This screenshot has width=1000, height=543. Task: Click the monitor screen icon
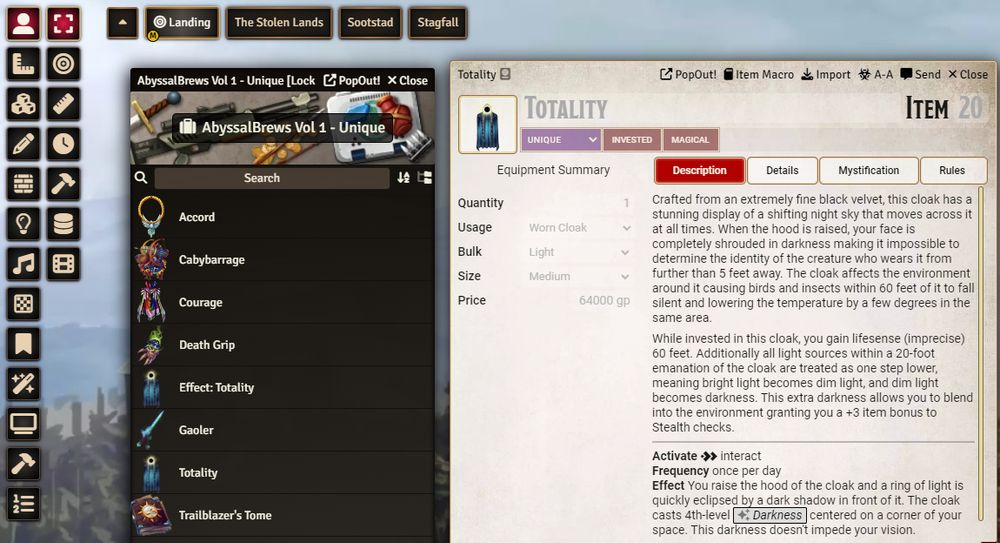tap(24, 424)
